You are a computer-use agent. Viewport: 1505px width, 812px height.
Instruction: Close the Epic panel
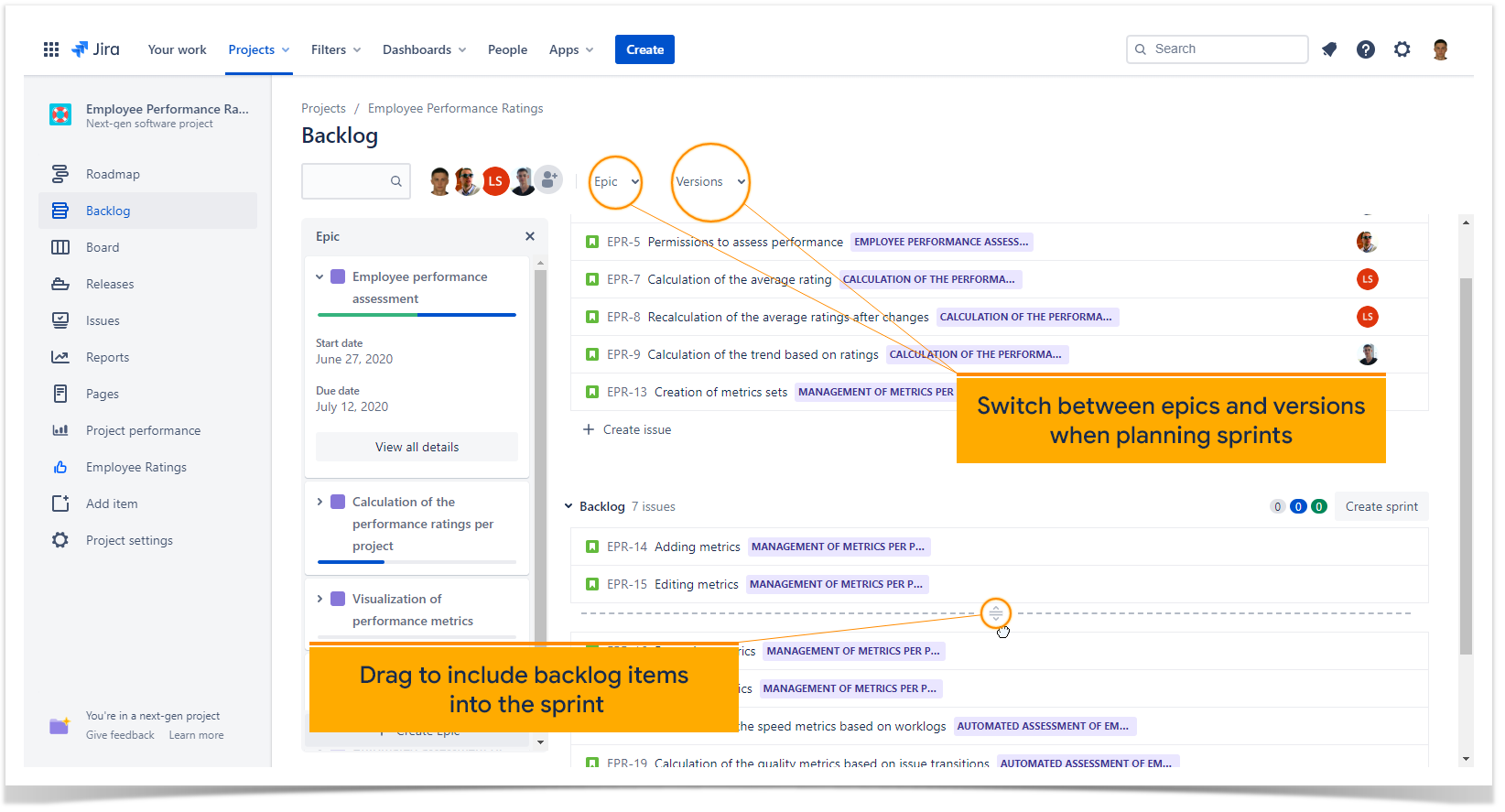point(530,236)
